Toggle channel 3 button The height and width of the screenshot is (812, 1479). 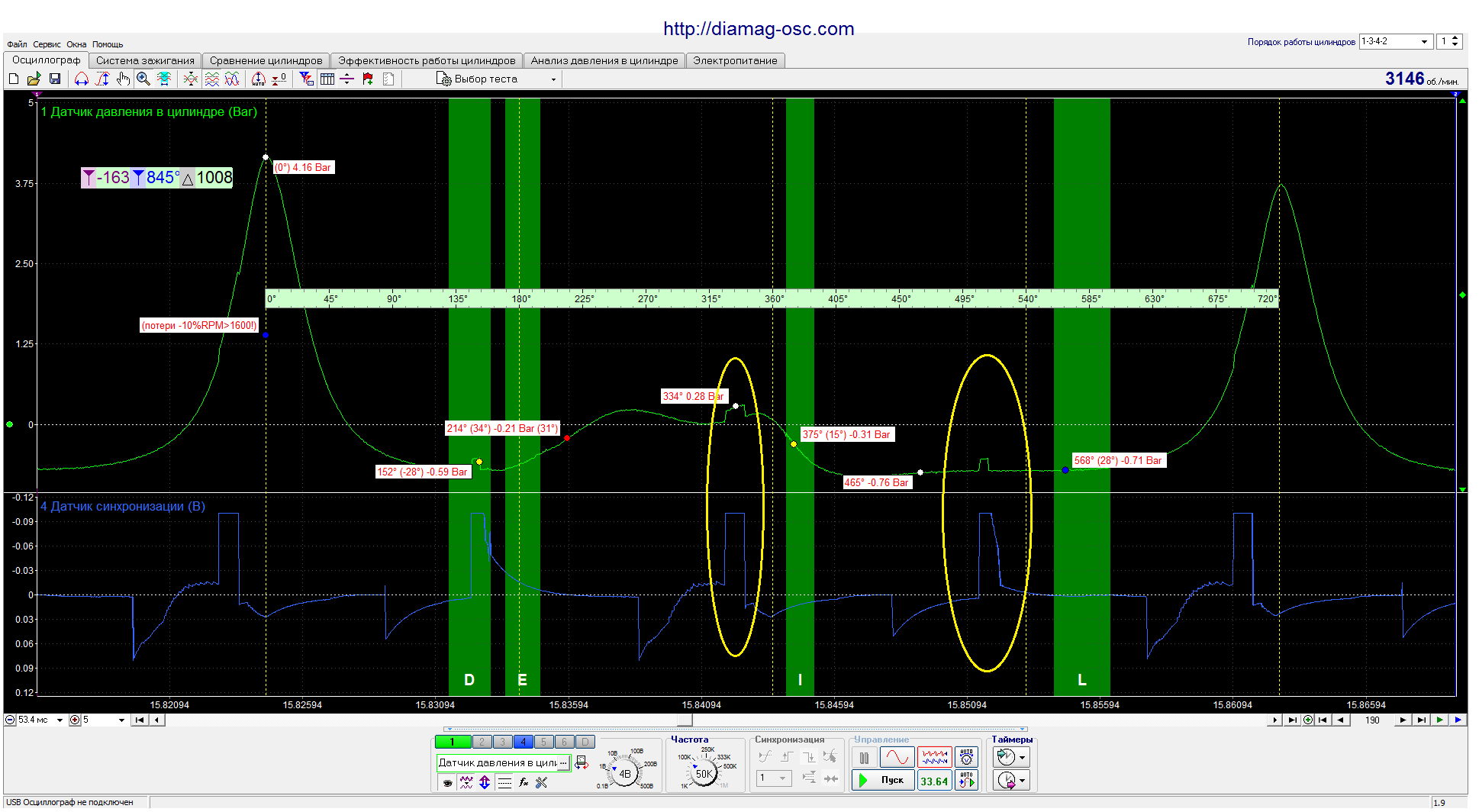(502, 742)
